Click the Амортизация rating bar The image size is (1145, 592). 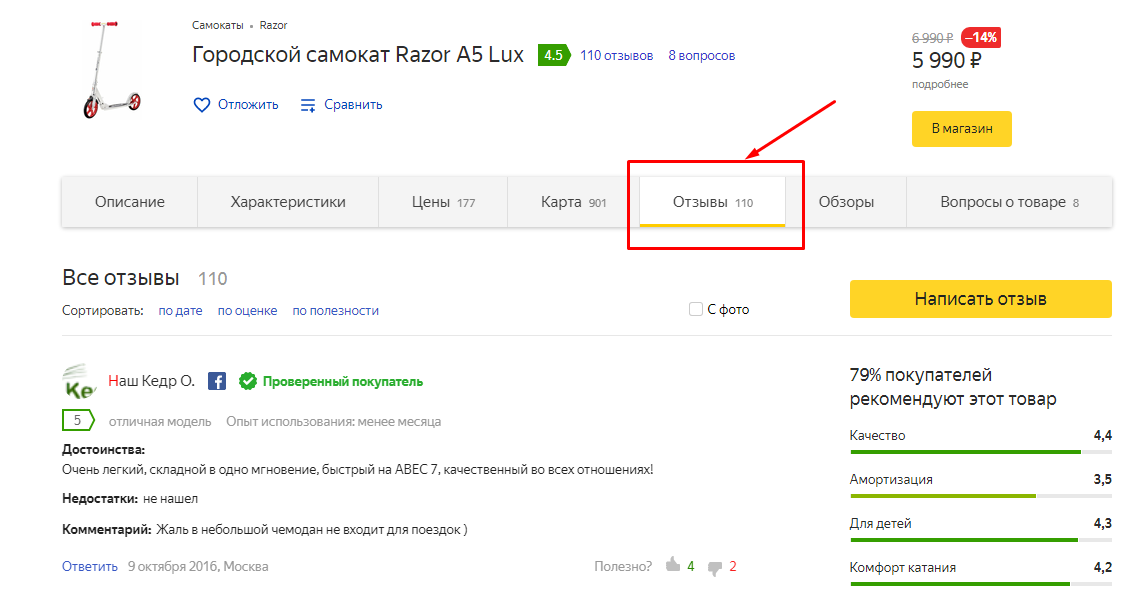point(981,496)
